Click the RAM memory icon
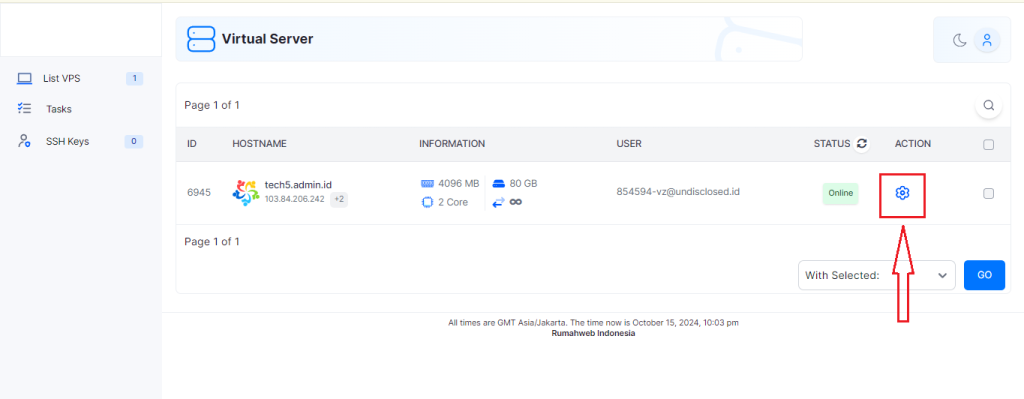1024x399 pixels. coord(427,184)
